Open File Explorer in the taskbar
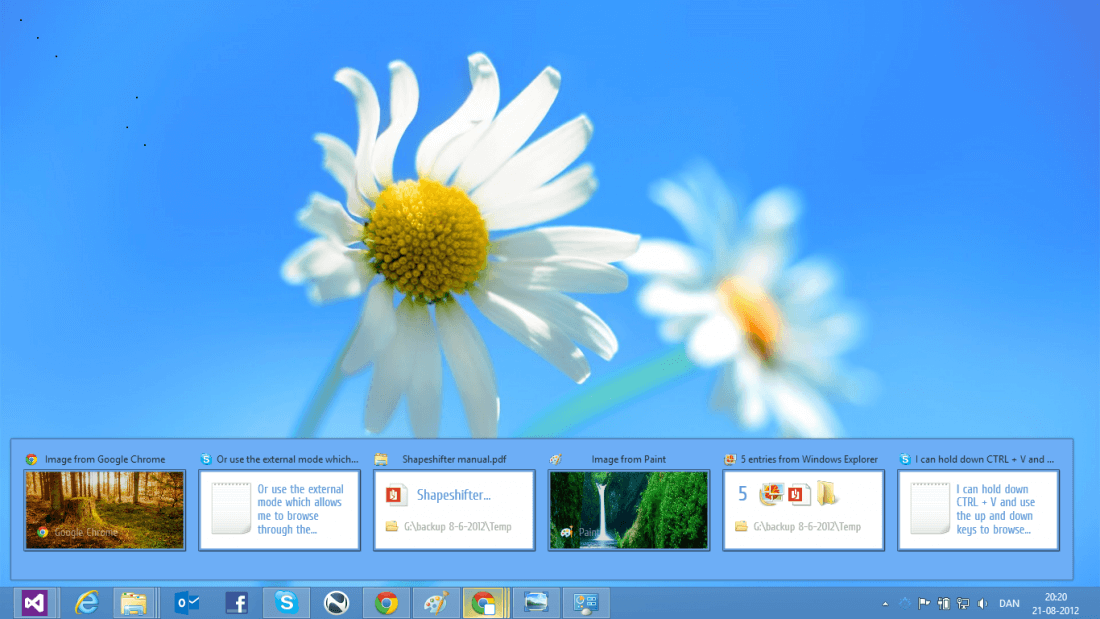The image size is (1100, 619). tap(134, 603)
